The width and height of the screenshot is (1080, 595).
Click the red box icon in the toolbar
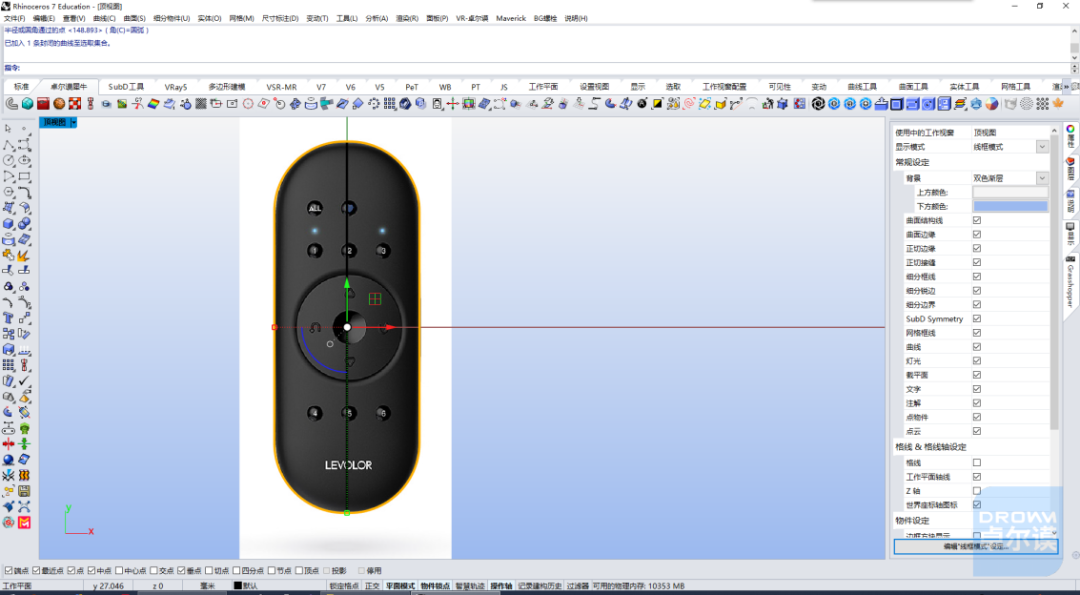(x=43, y=104)
